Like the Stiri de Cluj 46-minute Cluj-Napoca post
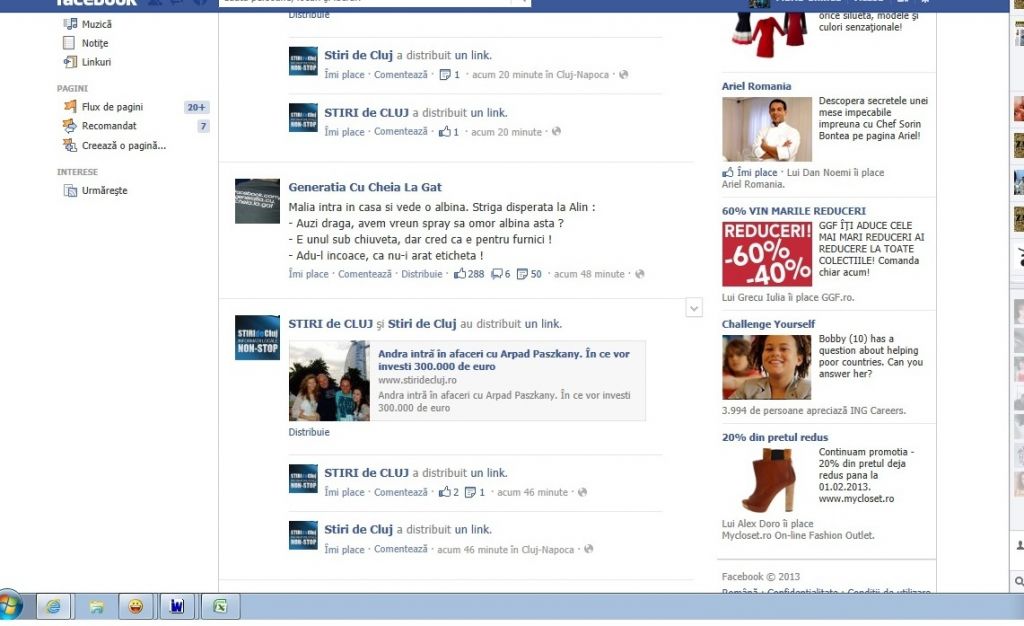The height and width of the screenshot is (626, 1024). click(x=344, y=550)
